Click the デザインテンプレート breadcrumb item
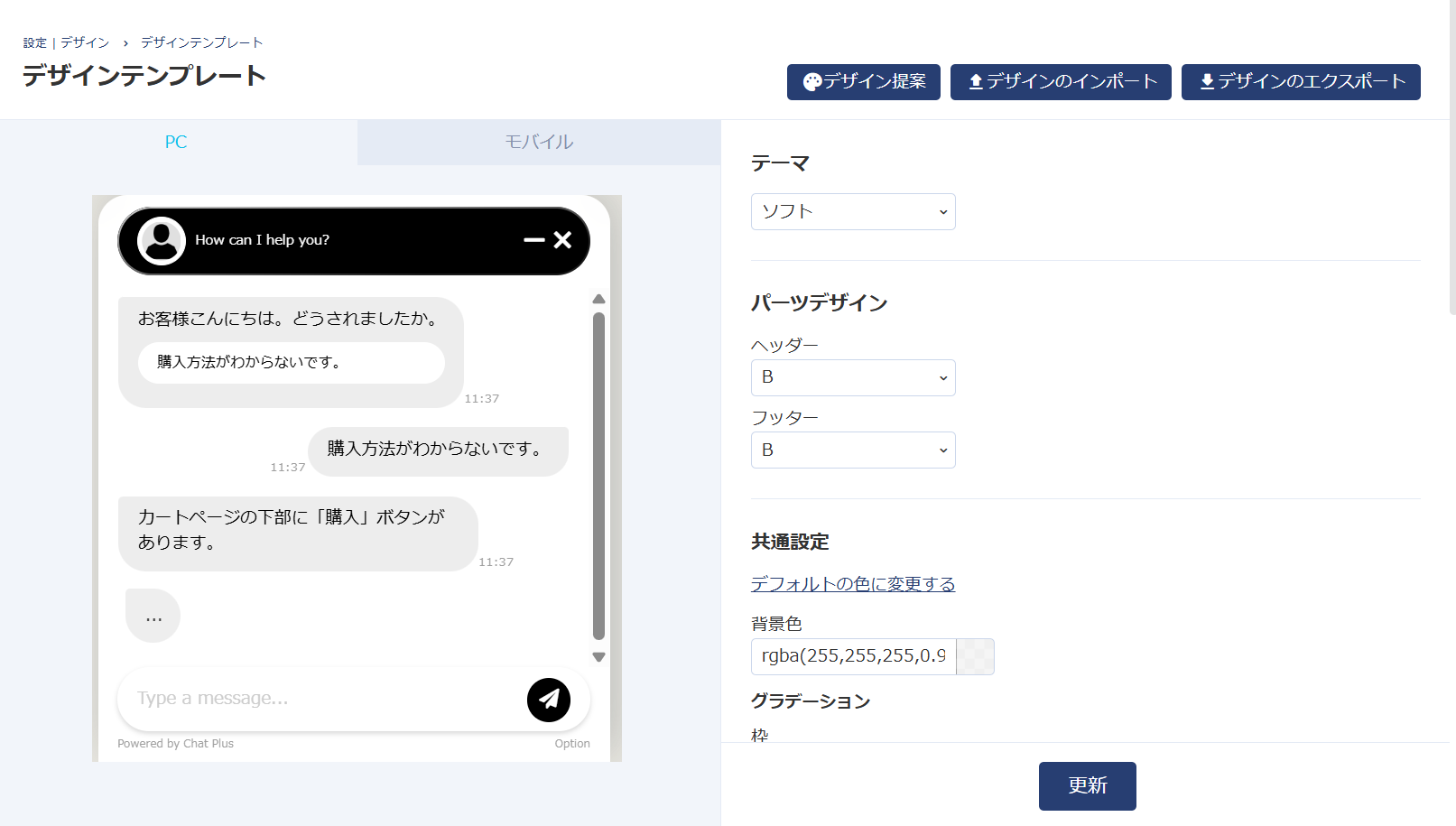This screenshot has height=826, width=1456. pyautogui.click(x=202, y=43)
